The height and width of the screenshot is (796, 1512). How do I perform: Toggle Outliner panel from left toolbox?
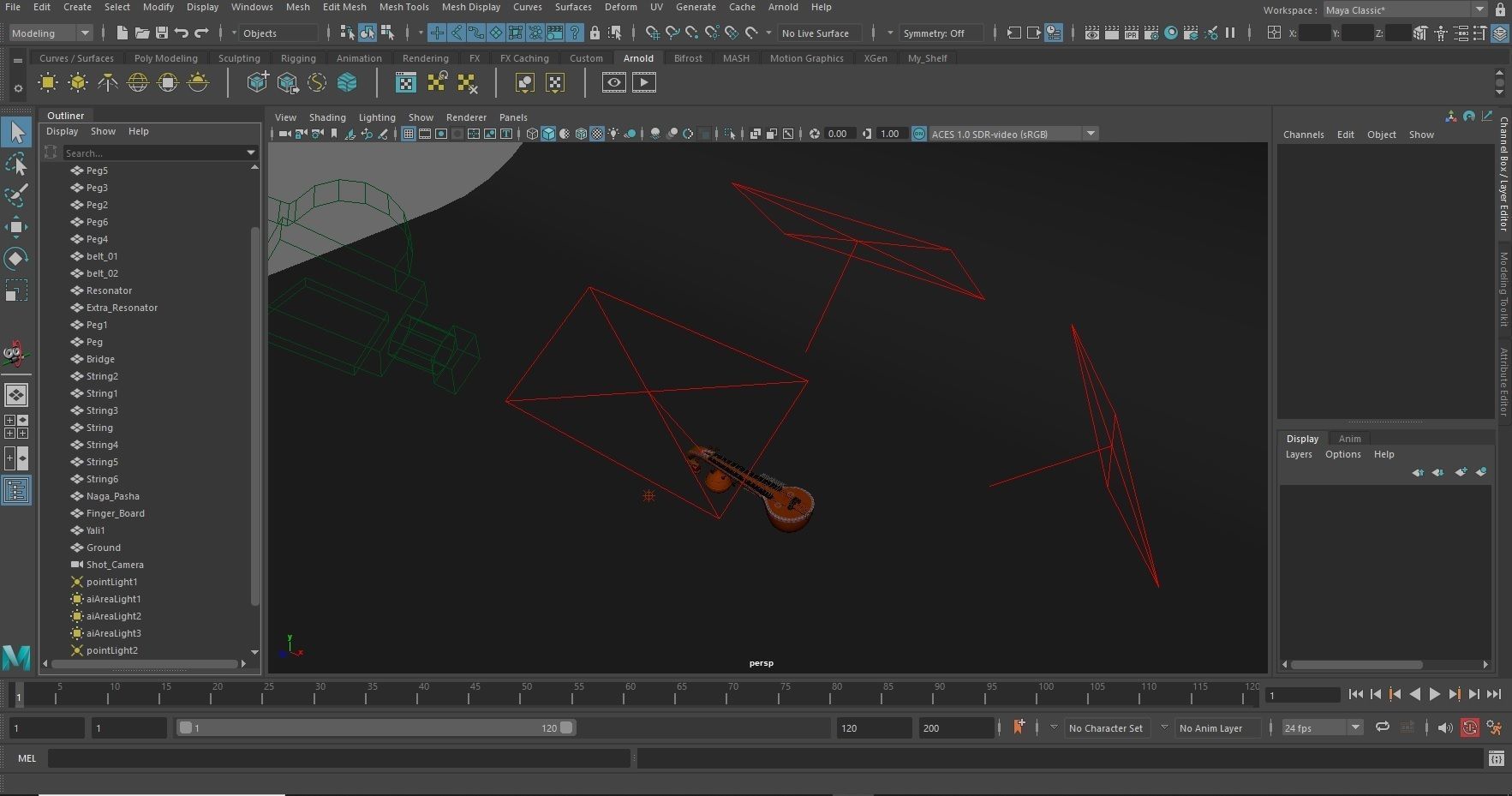pyautogui.click(x=16, y=490)
